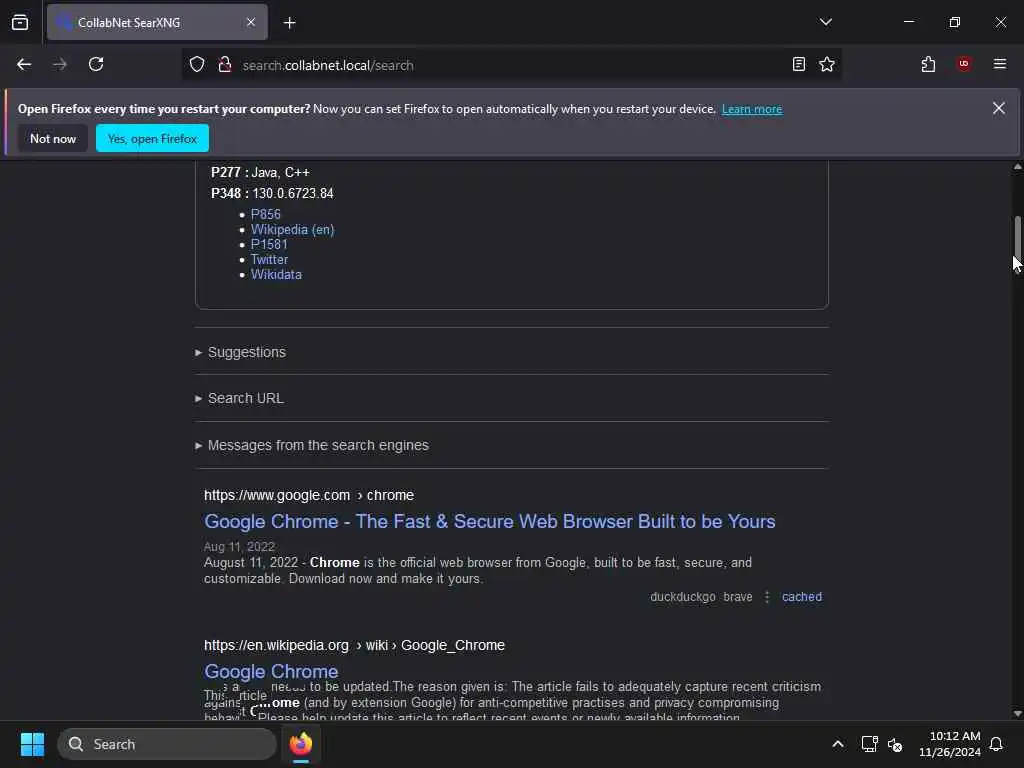Follow the Learn more link
Viewport: 1024px width, 768px height.
click(752, 109)
